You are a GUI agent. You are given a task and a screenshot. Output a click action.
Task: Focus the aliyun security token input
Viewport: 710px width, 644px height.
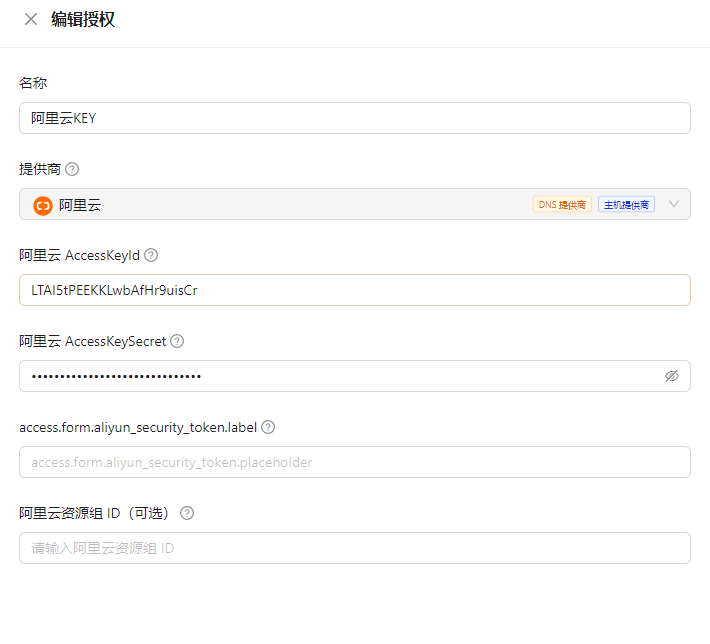pos(354,462)
